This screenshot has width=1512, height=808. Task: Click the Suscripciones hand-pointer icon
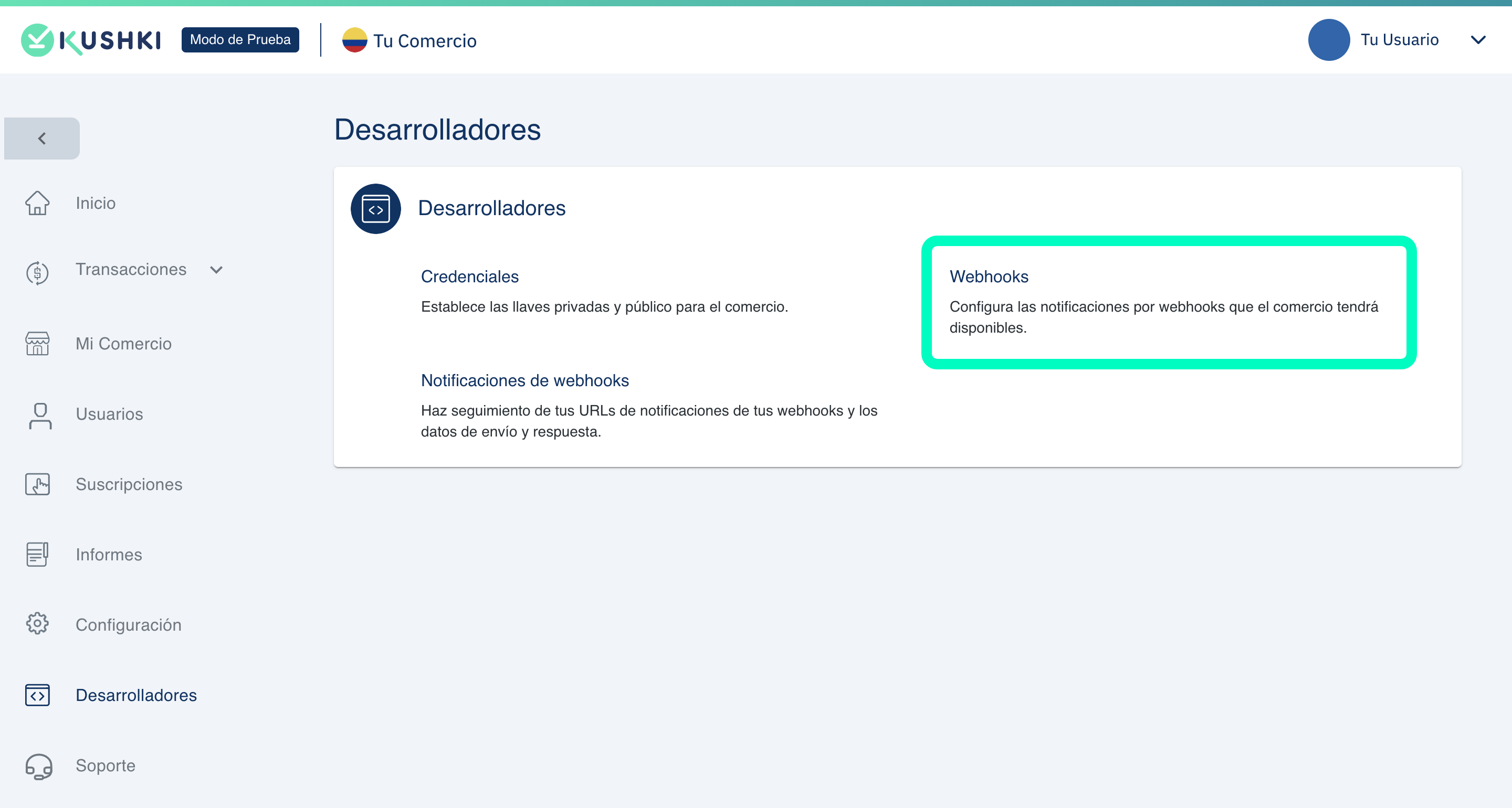tap(37, 485)
